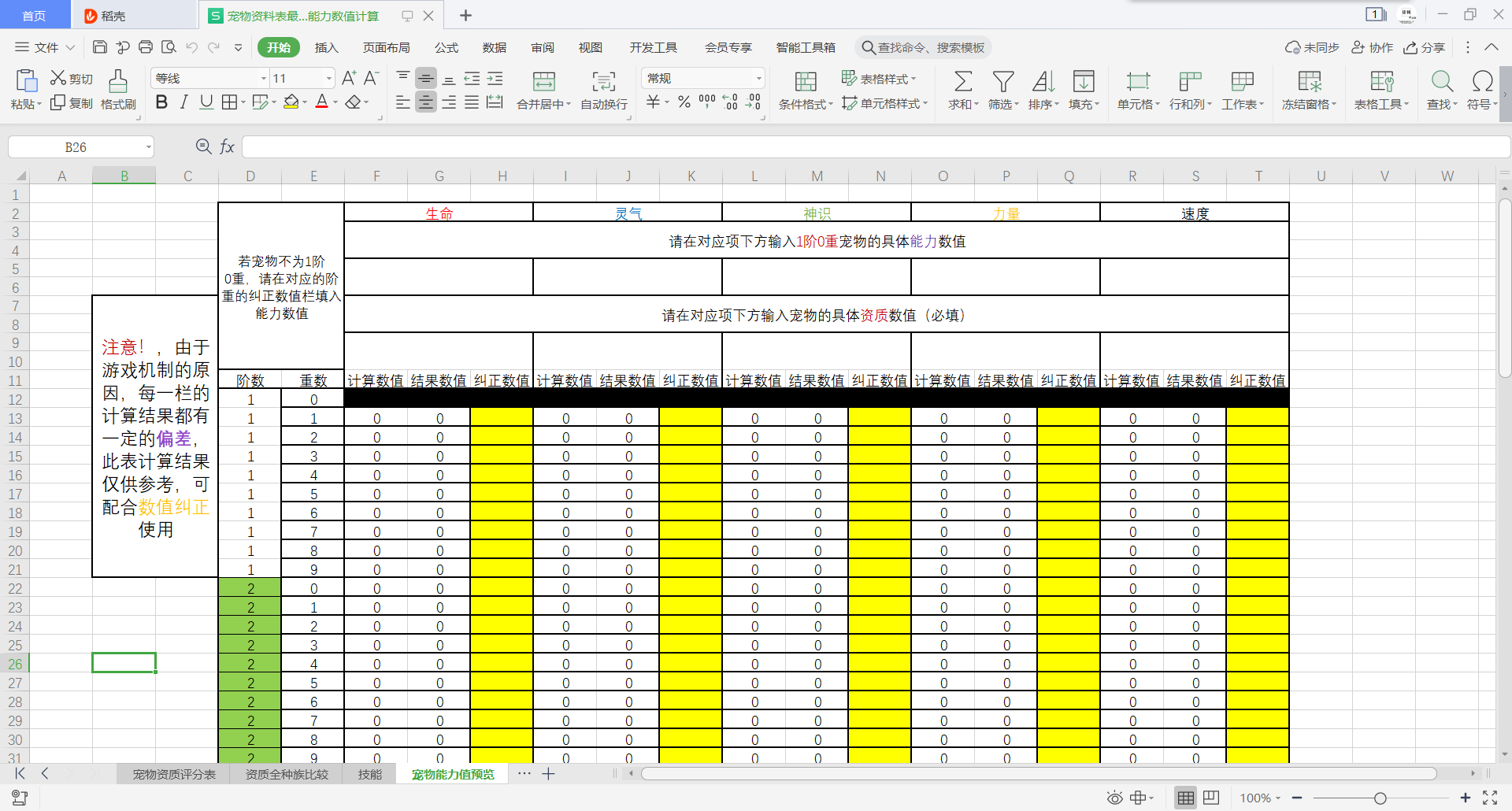Click the Undo arrow
Image resolution: width=1512 pixels, height=811 pixels.
tap(191, 47)
